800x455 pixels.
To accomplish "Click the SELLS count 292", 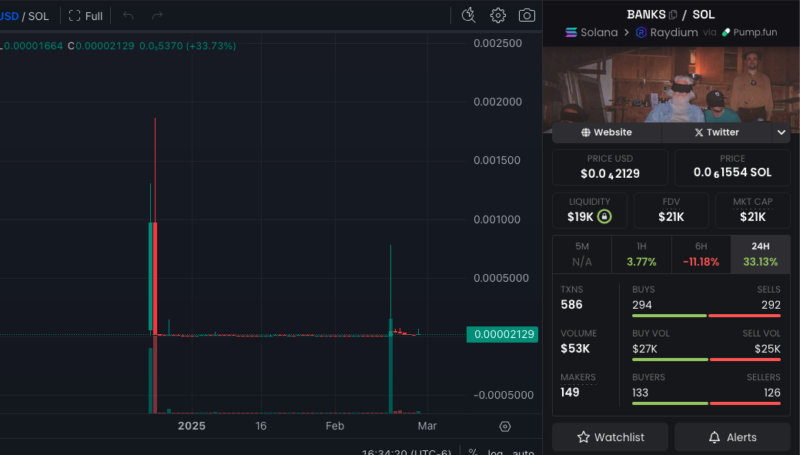I will (771, 305).
